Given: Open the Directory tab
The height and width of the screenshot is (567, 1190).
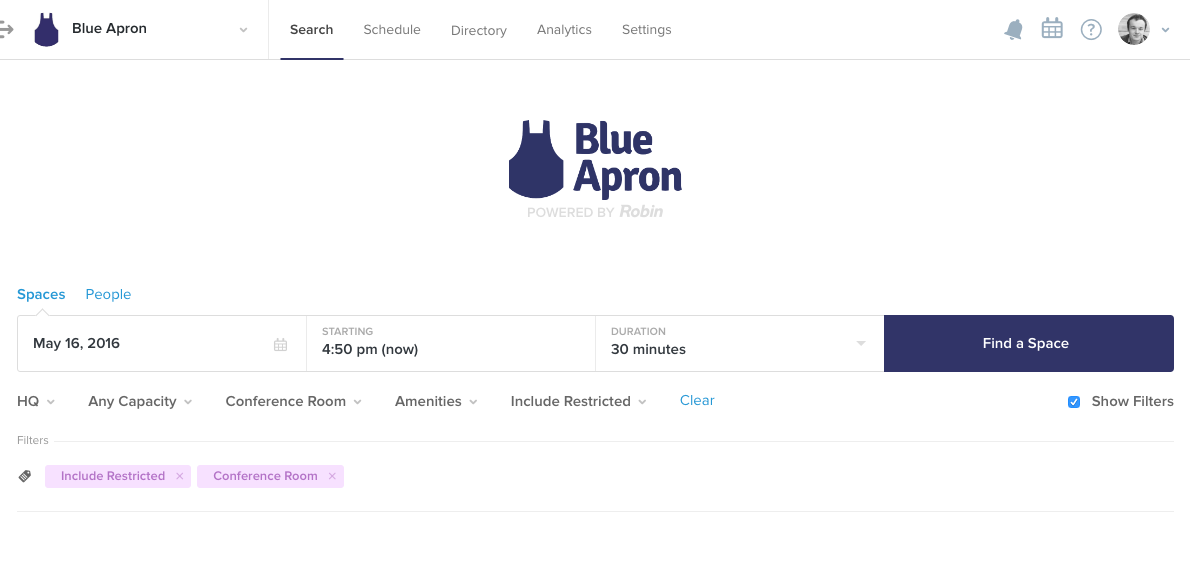Looking at the screenshot, I should [478, 30].
